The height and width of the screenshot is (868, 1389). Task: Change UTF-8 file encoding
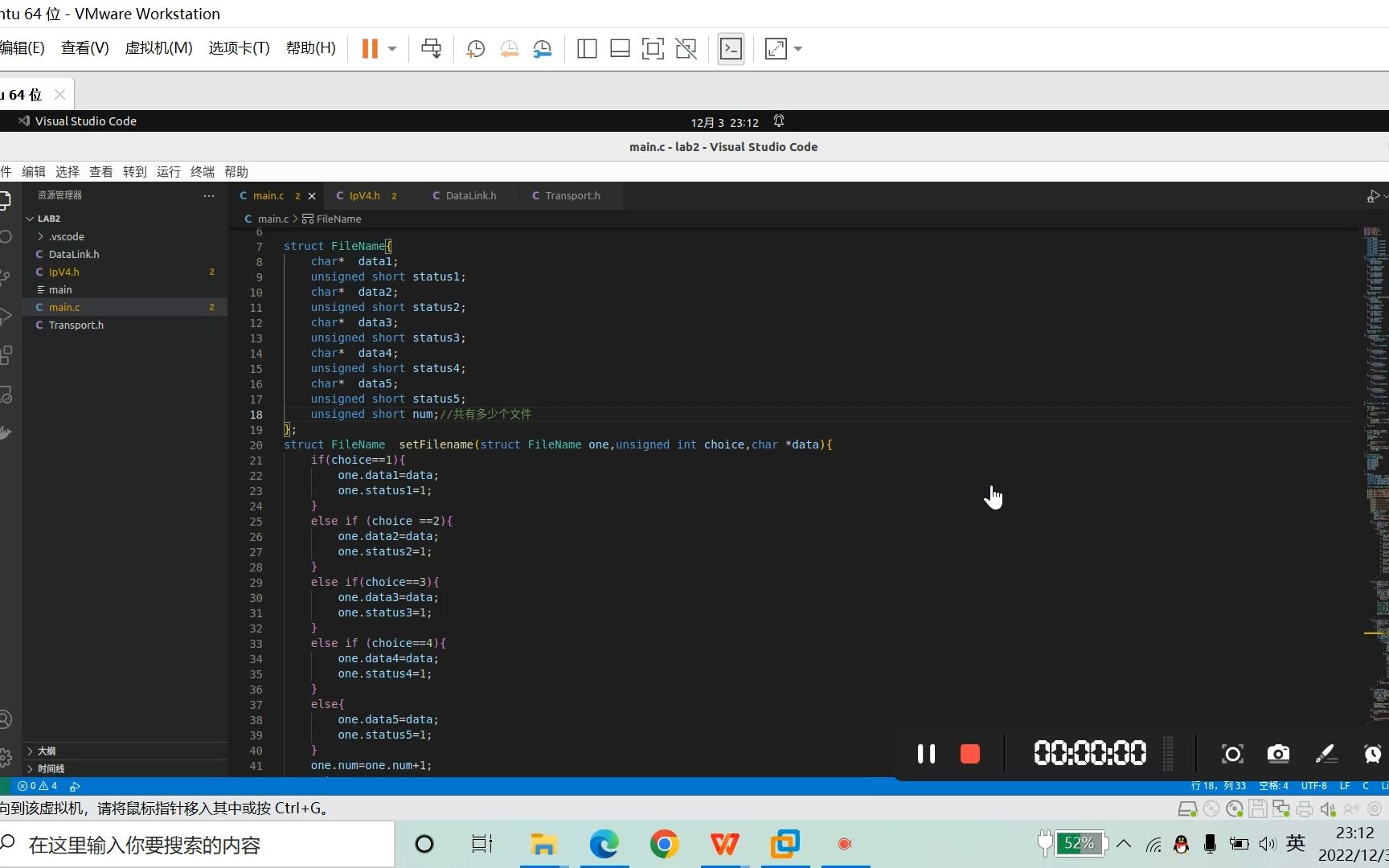coord(1314,786)
